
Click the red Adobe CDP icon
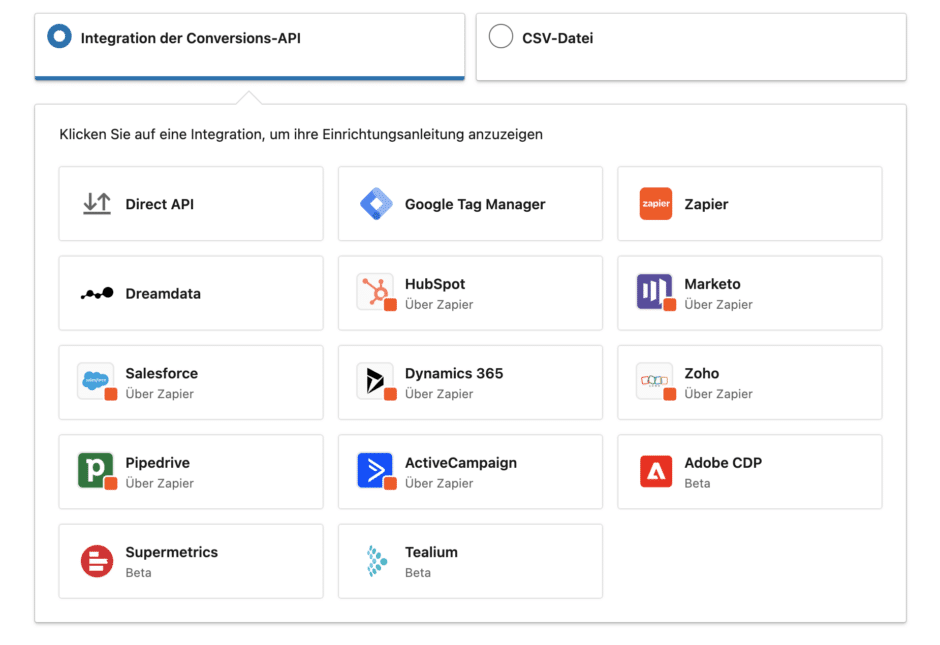click(655, 472)
